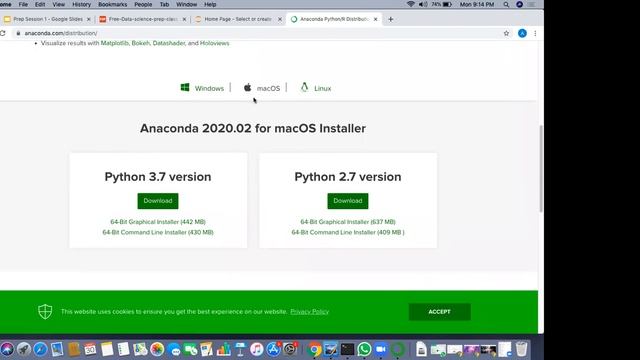This screenshot has height=360, width=640.
Task: Open the App Store from the dock
Action: click(273, 349)
